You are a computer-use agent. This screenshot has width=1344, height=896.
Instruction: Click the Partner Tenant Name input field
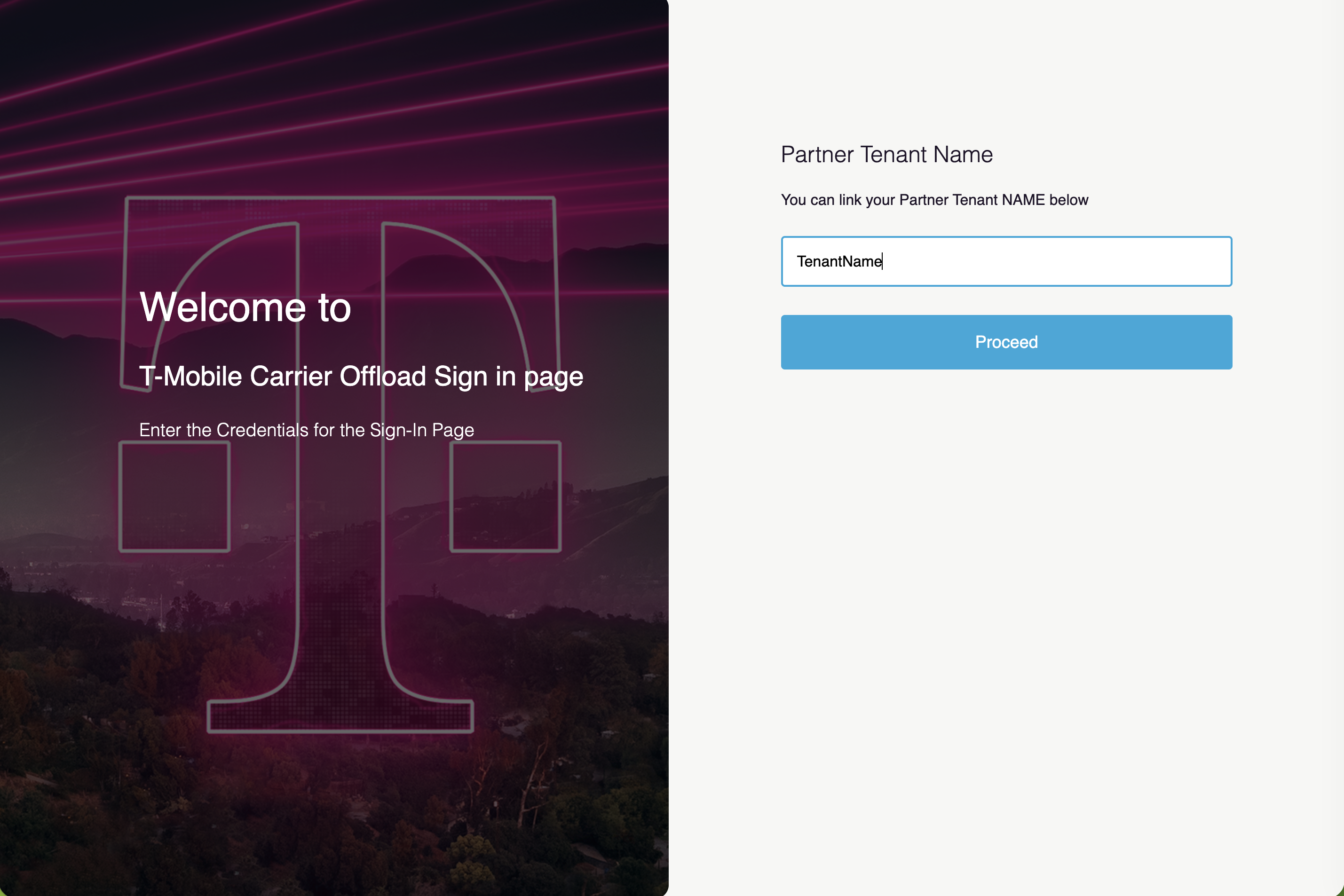pos(1006,261)
